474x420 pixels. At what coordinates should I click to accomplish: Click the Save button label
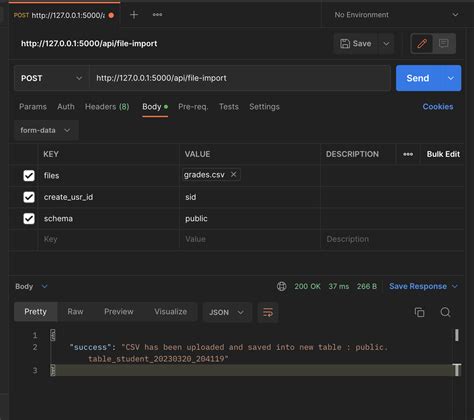(362, 44)
